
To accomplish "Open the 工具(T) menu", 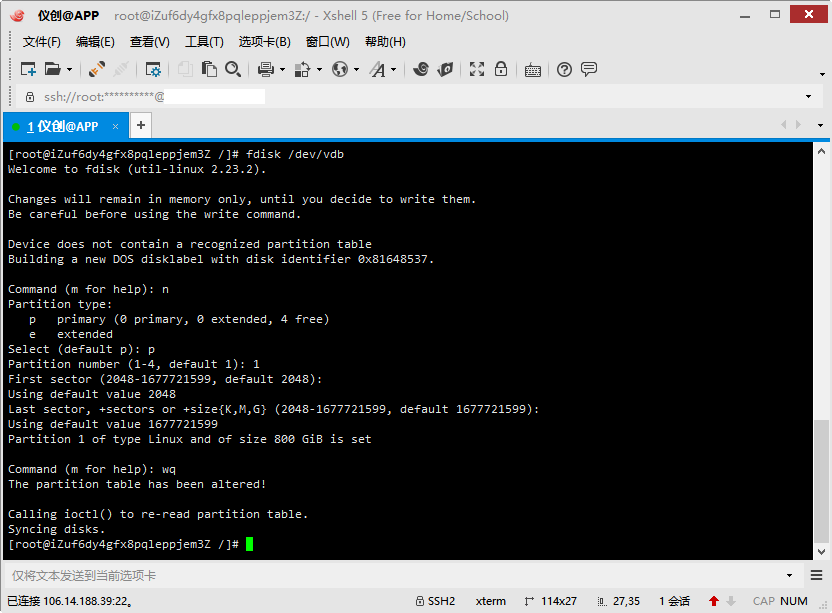I will [204, 42].
